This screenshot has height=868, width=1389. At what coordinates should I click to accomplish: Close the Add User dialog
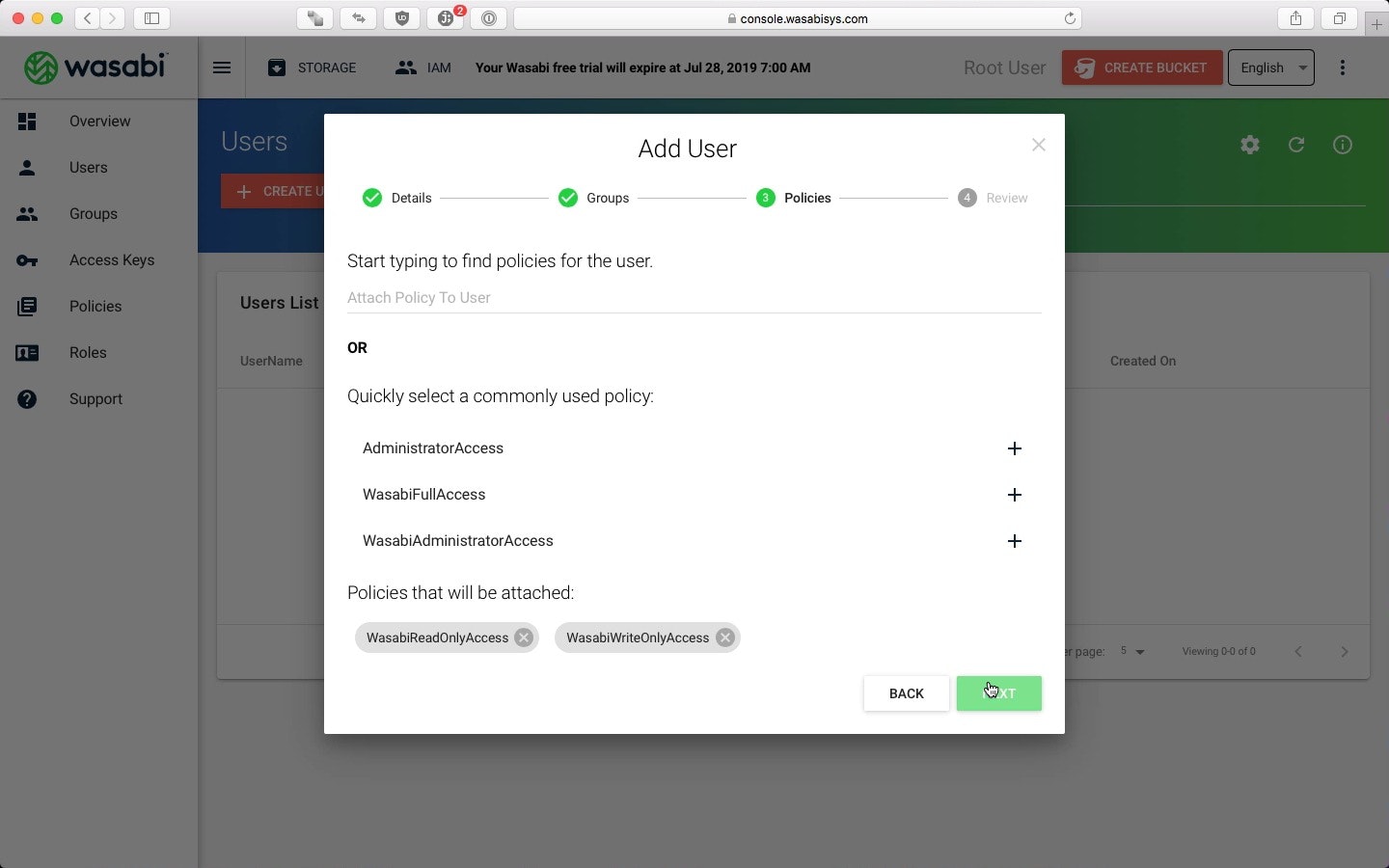click(x=1039, y=145)
